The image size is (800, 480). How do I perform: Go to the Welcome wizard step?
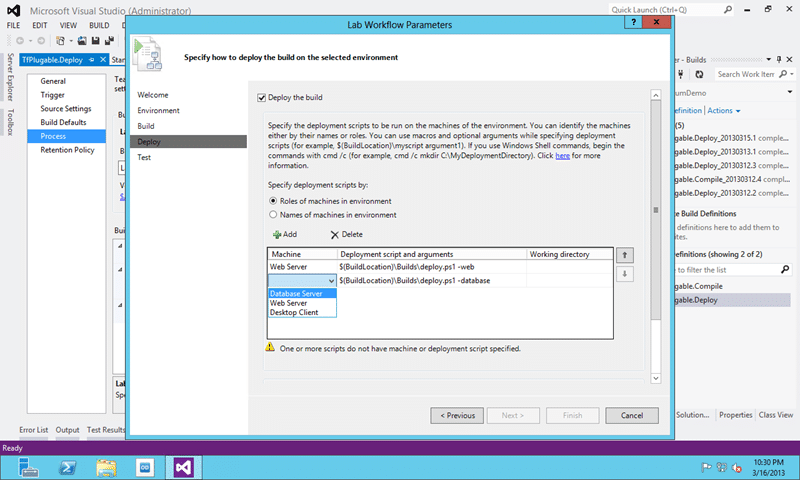[153, 95]
